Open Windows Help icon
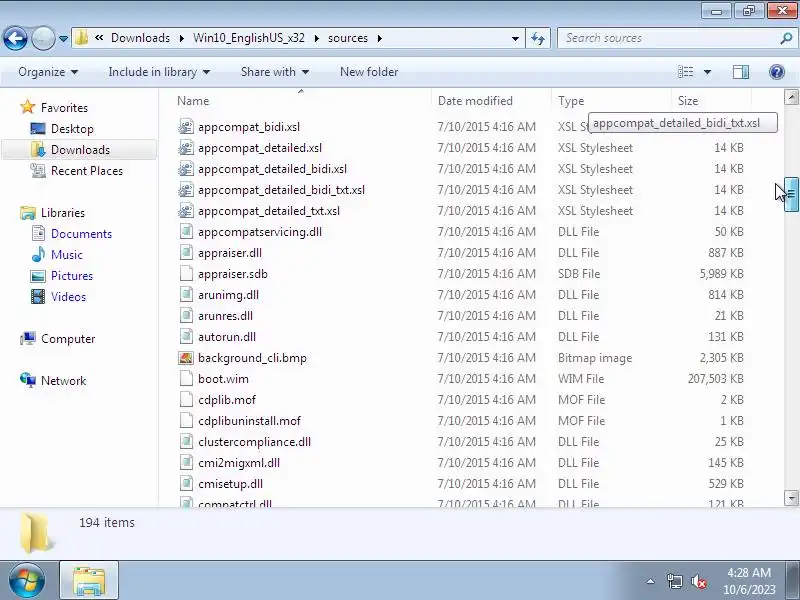 click(777, 72)
